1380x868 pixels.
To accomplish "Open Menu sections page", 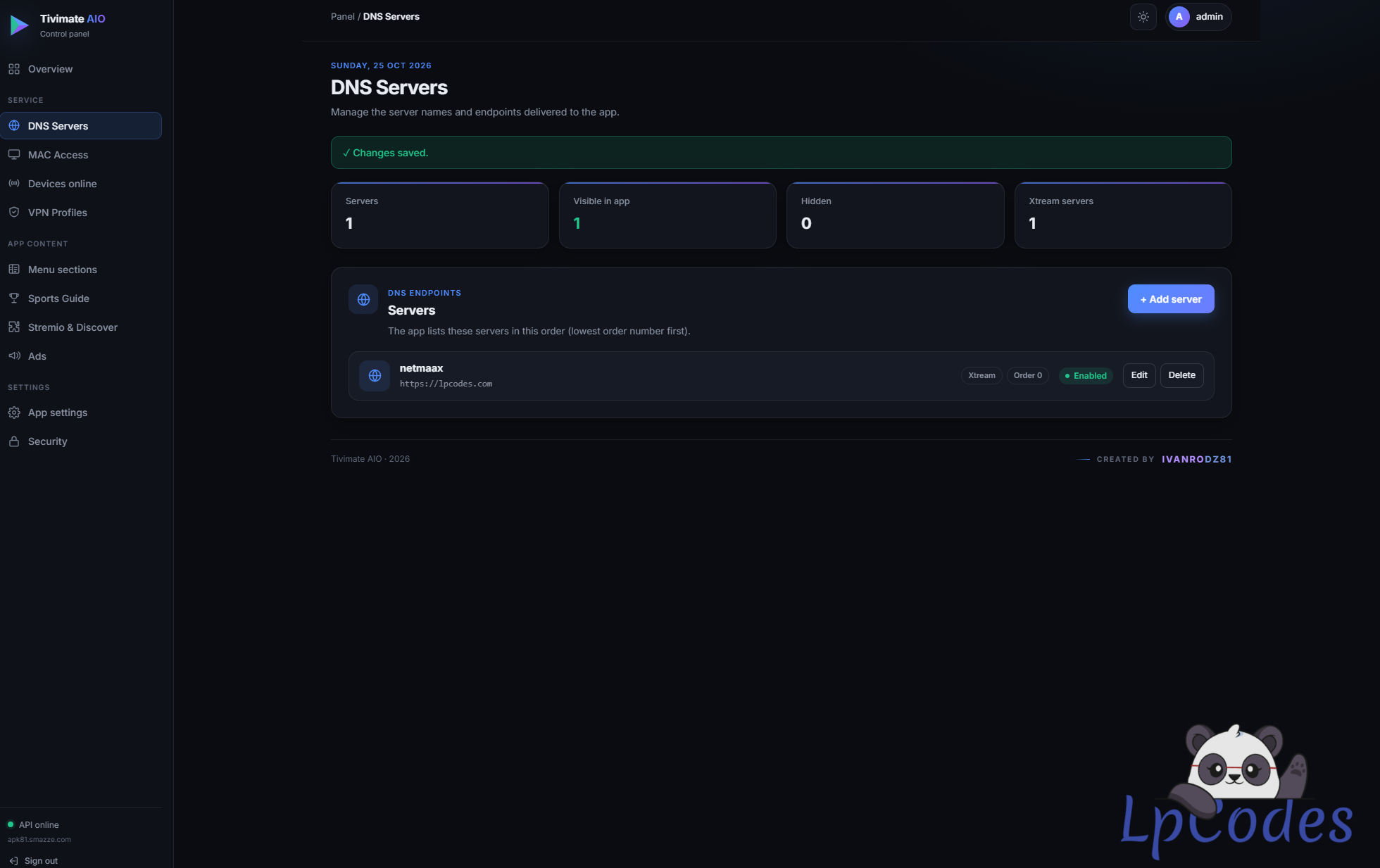I will coord(81,270).
